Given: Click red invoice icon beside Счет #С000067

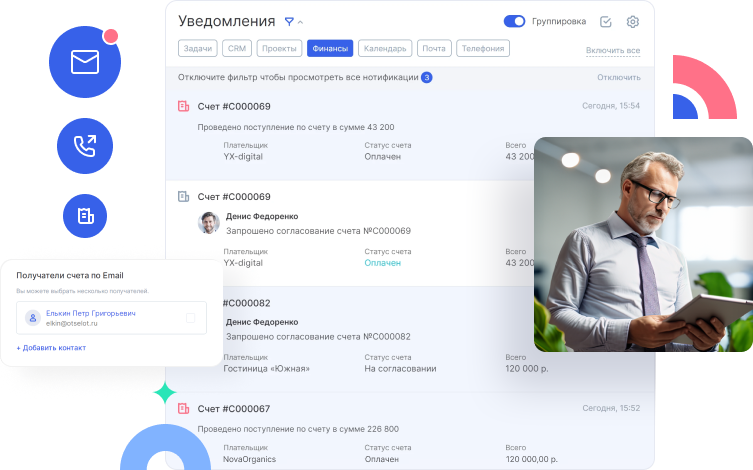Looking at the screenshot, I should (x=183, y=409).
